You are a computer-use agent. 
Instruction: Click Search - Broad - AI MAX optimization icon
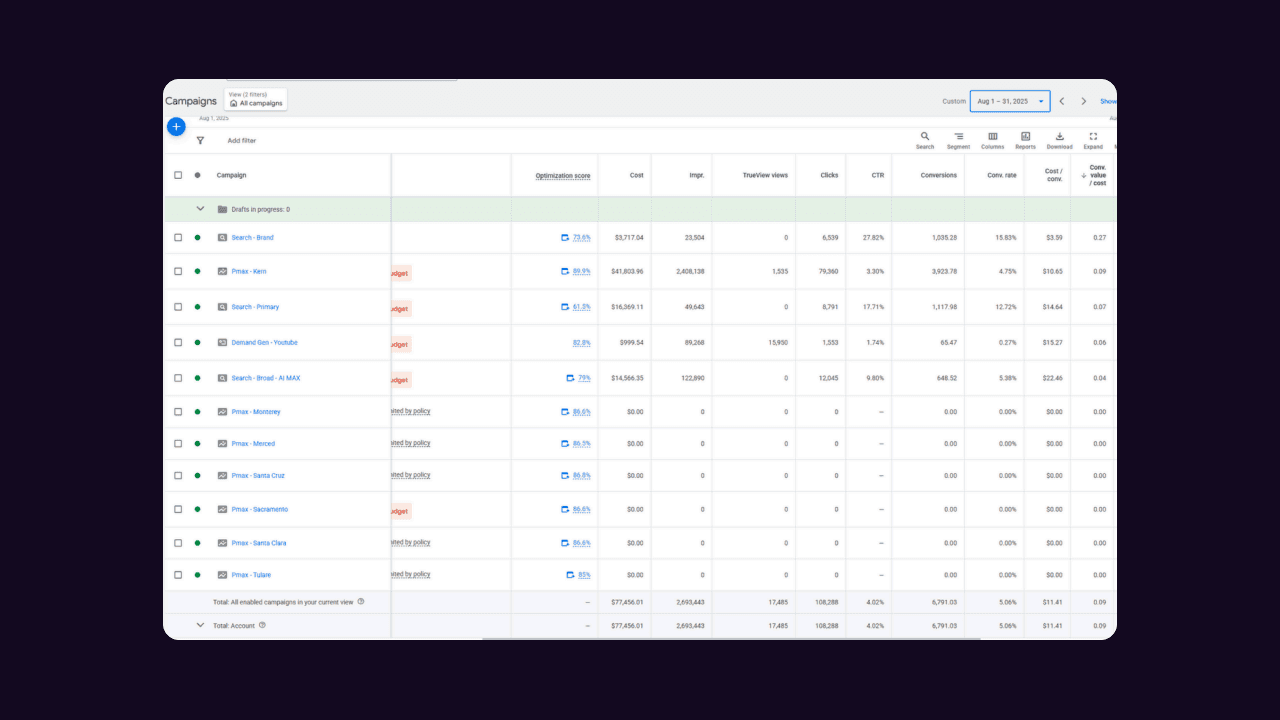coord(571,378)
